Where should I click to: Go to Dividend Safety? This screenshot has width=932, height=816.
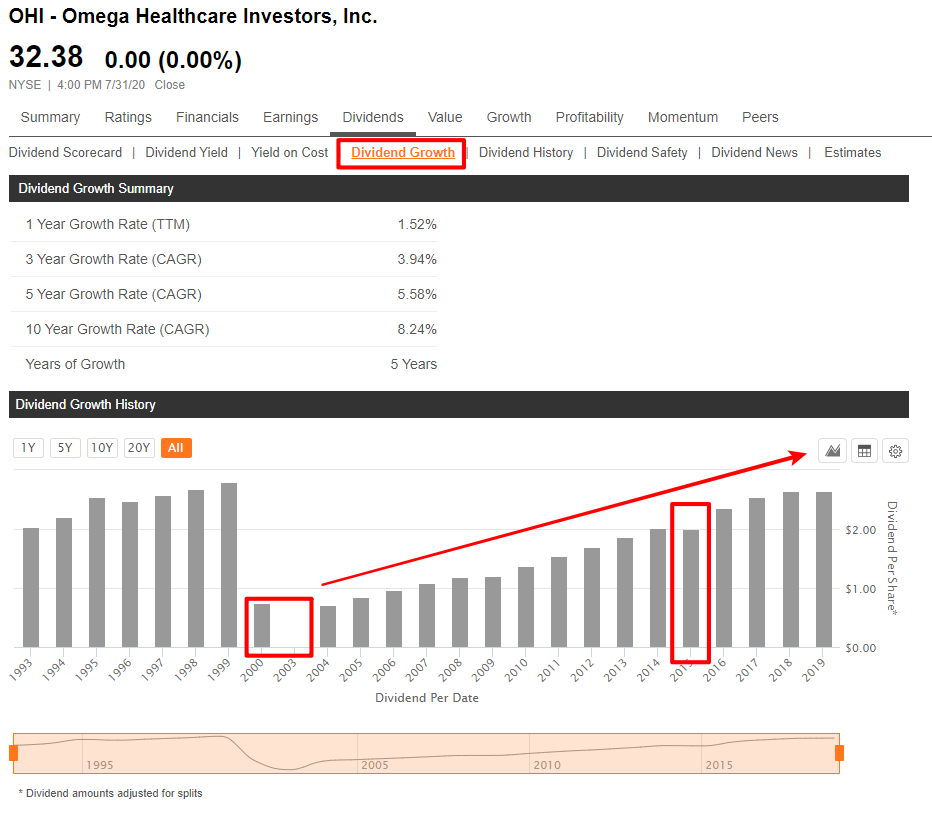click(x=642, y=153)
